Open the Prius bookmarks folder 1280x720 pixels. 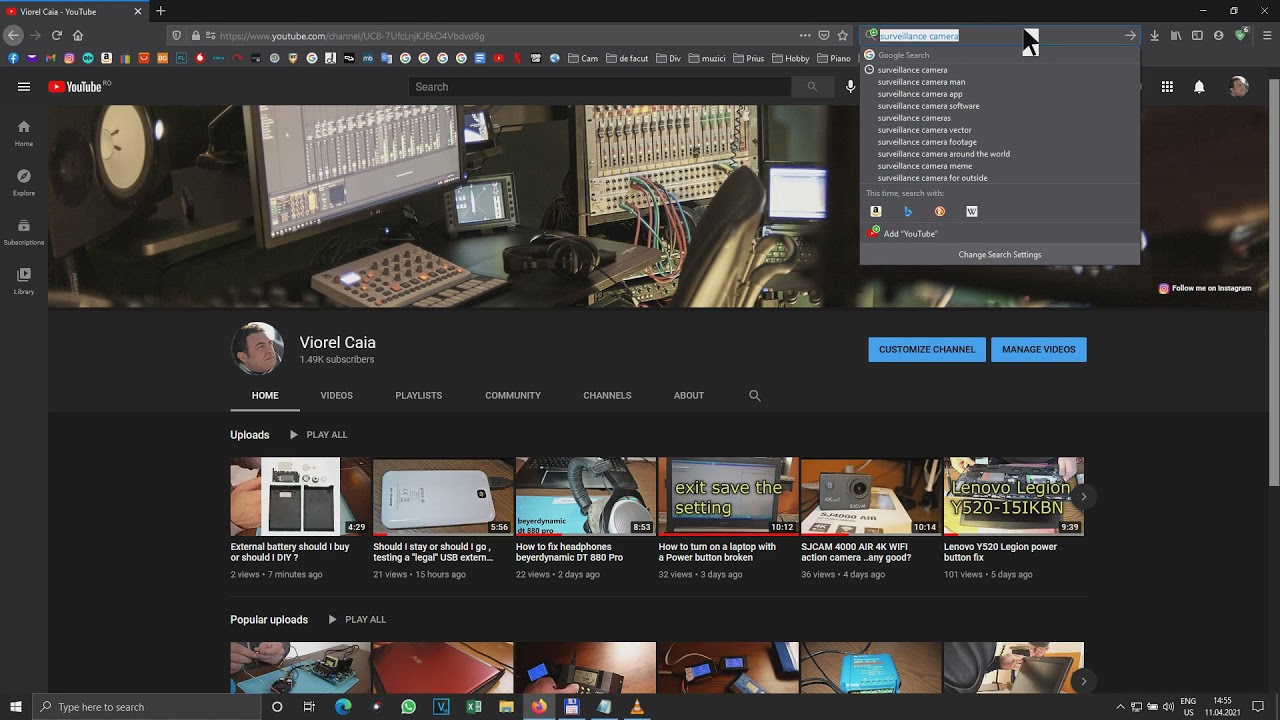748,58
